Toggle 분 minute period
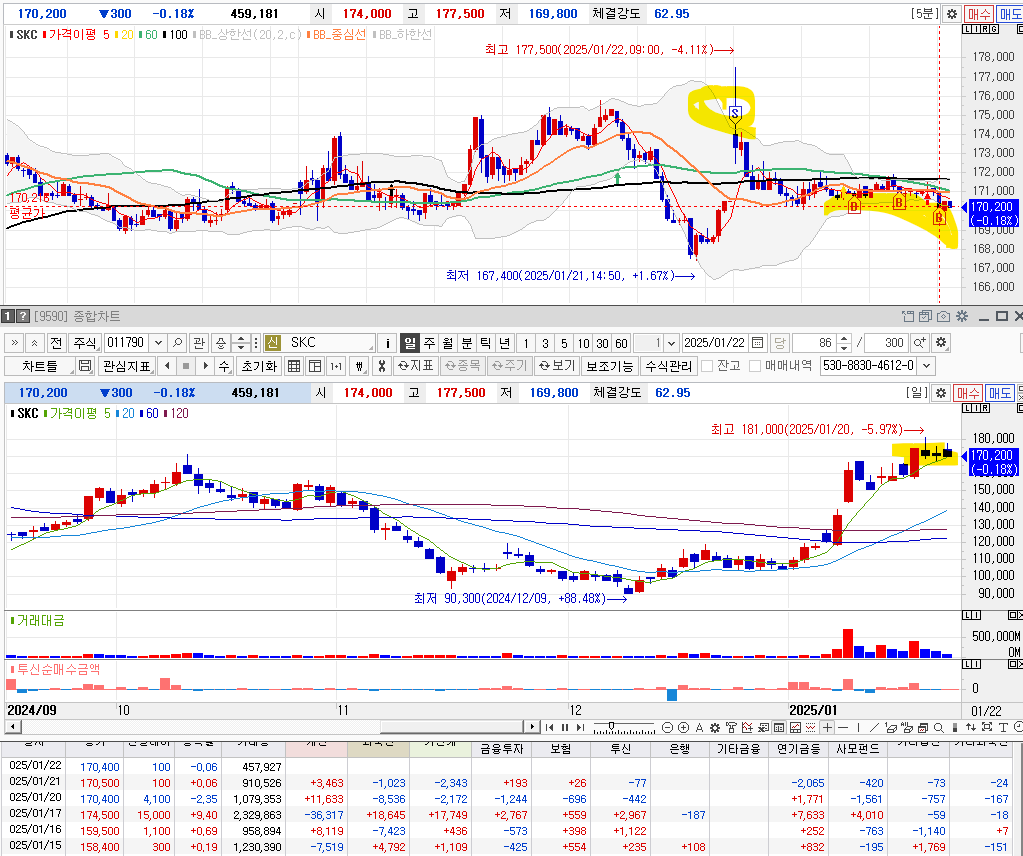Screen dimensions: 1023x856 coord(466,343)
